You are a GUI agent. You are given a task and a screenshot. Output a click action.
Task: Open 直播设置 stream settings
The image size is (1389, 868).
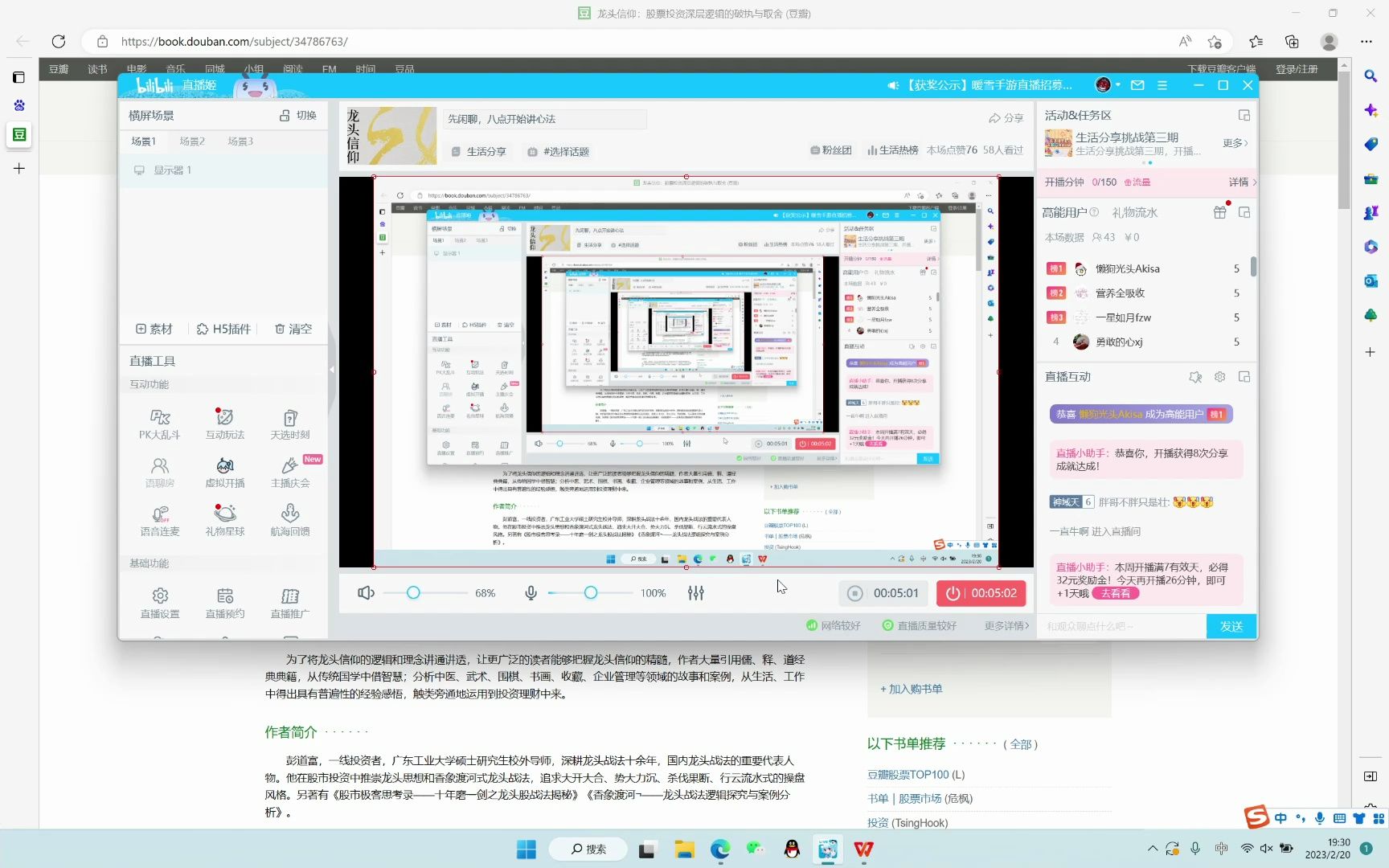coord(159,603)
